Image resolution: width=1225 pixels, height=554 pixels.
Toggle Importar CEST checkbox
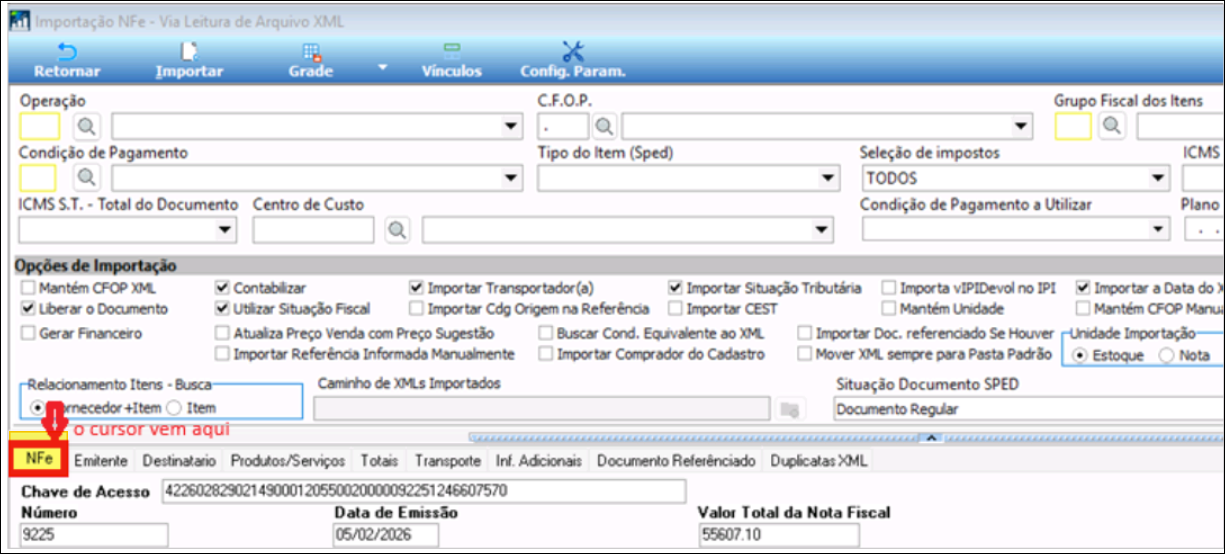676,309
